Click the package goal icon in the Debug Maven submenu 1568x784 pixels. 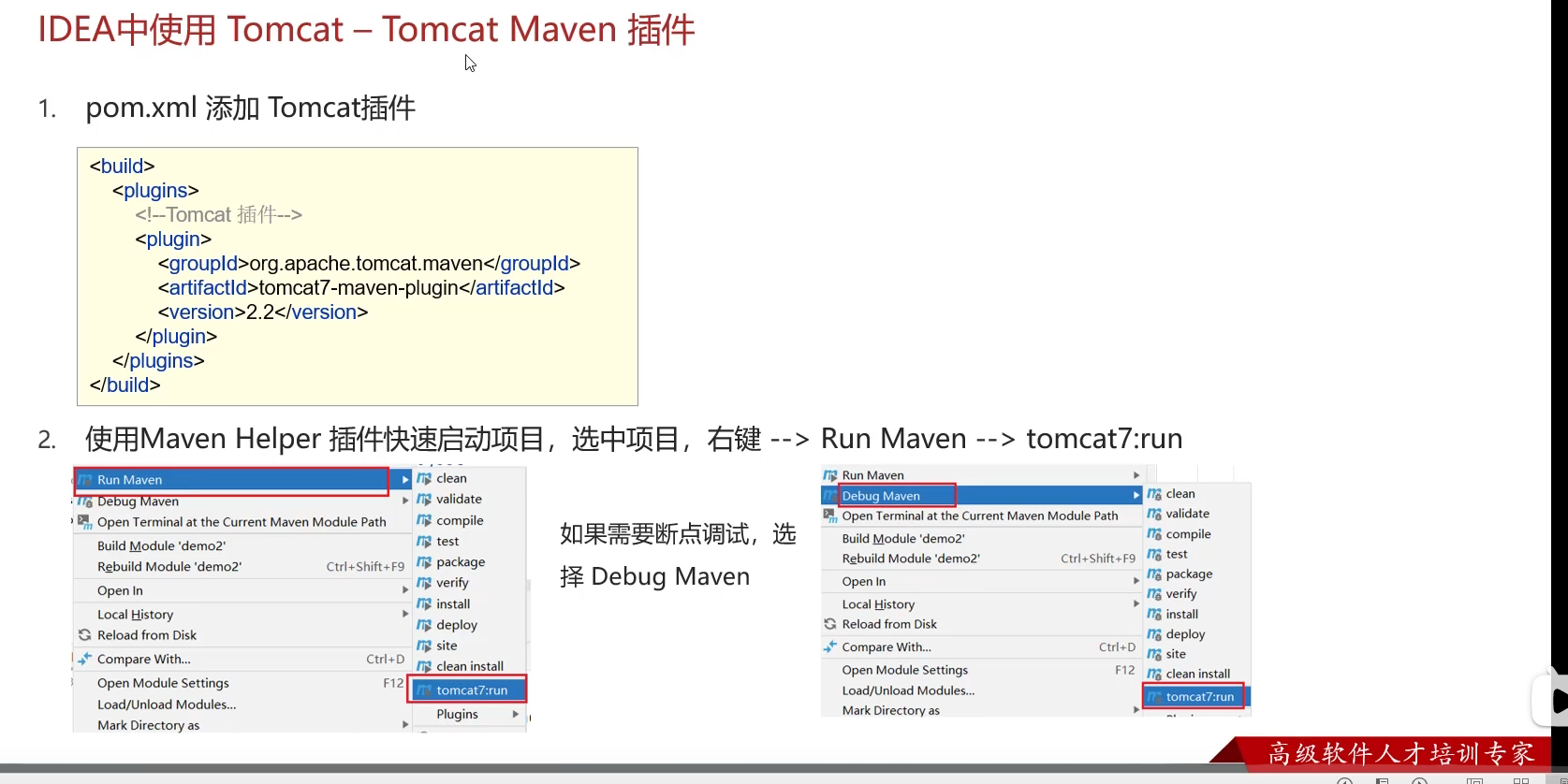point(1154,574)
